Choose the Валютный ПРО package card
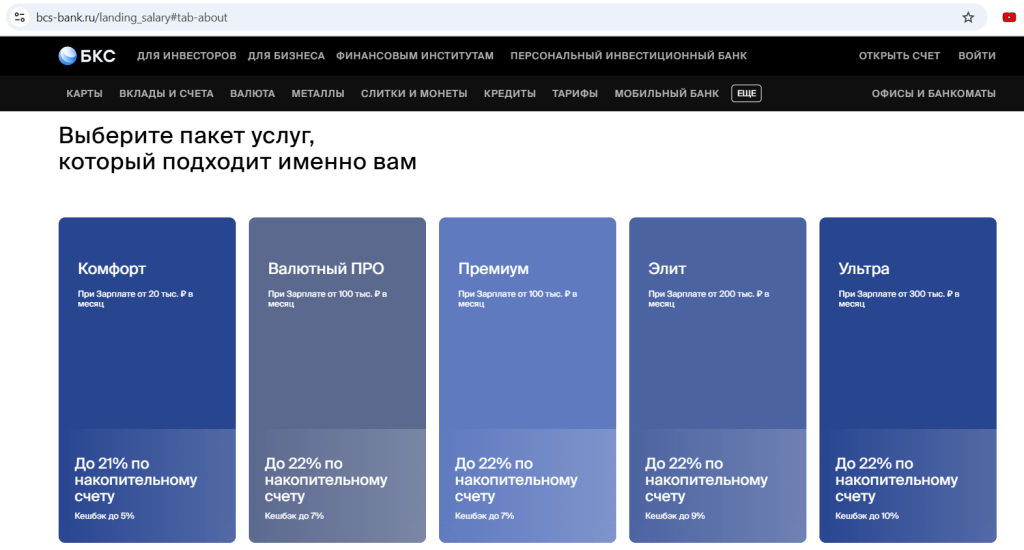Image resolution: width=1024 pixels, height=550 pixels. tap(337, 380)
